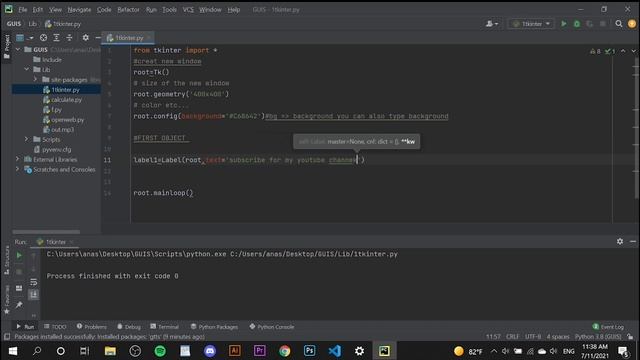Image resolution: width=640 pixels, height=360 pixels.
Task: Open Project view mode dropdown
Action: tap(24, 38)
